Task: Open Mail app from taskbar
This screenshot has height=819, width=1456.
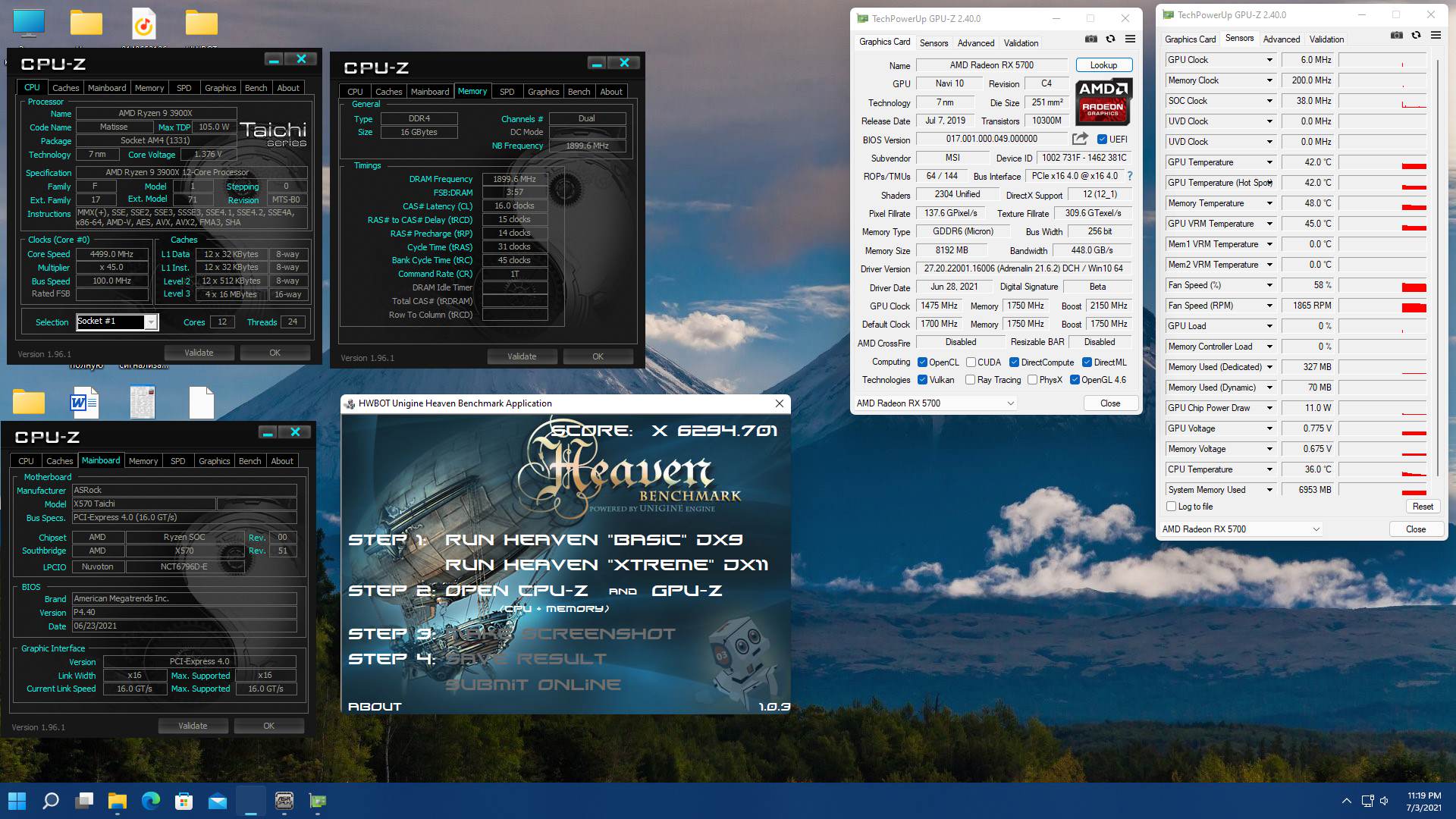Action: pyautogui.click(x=218, y=801)
